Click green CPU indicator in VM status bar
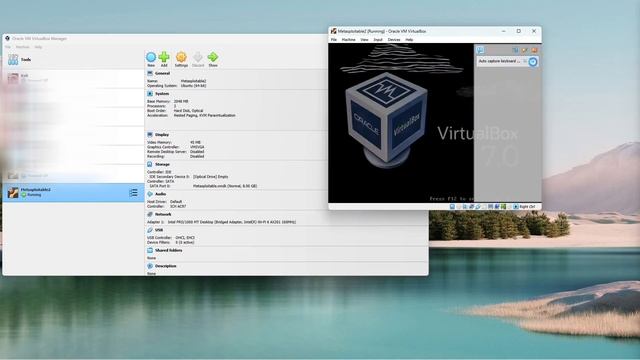 point(503,207)
